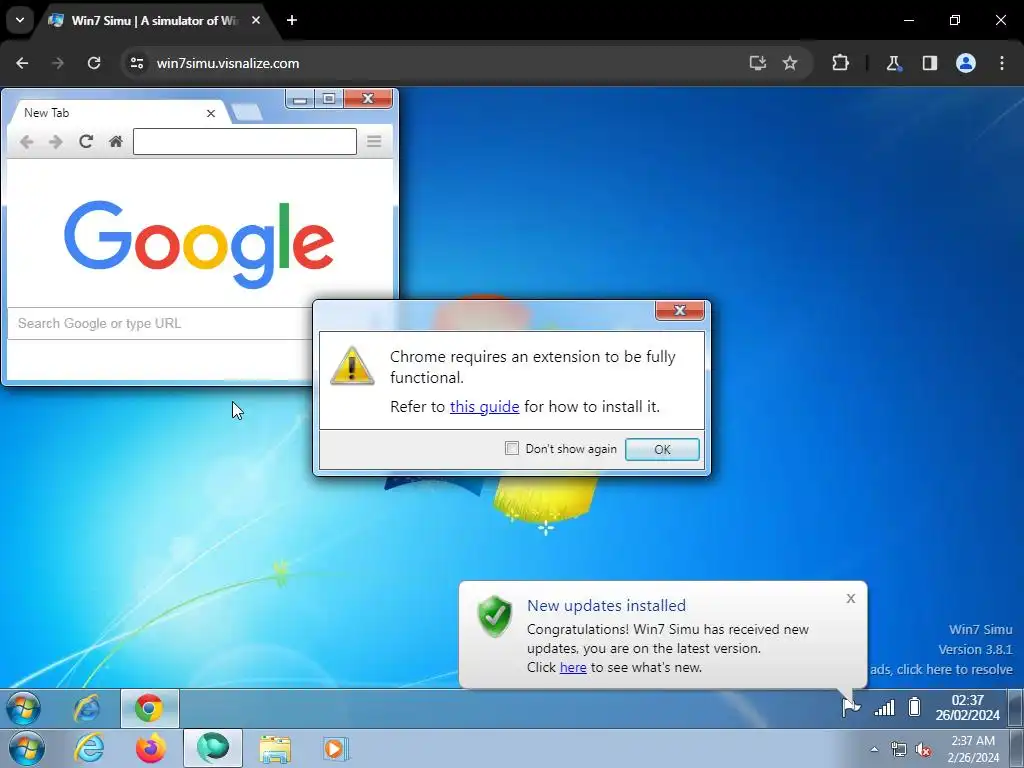
Task: Open the profile avatar menu
Action: pyautogui.click(x=966, y=63)
